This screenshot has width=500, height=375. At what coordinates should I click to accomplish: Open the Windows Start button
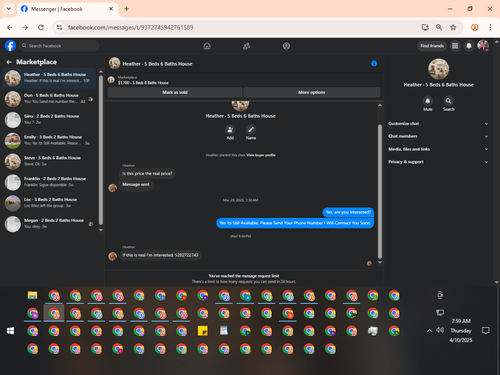click(x=11, y=331)
